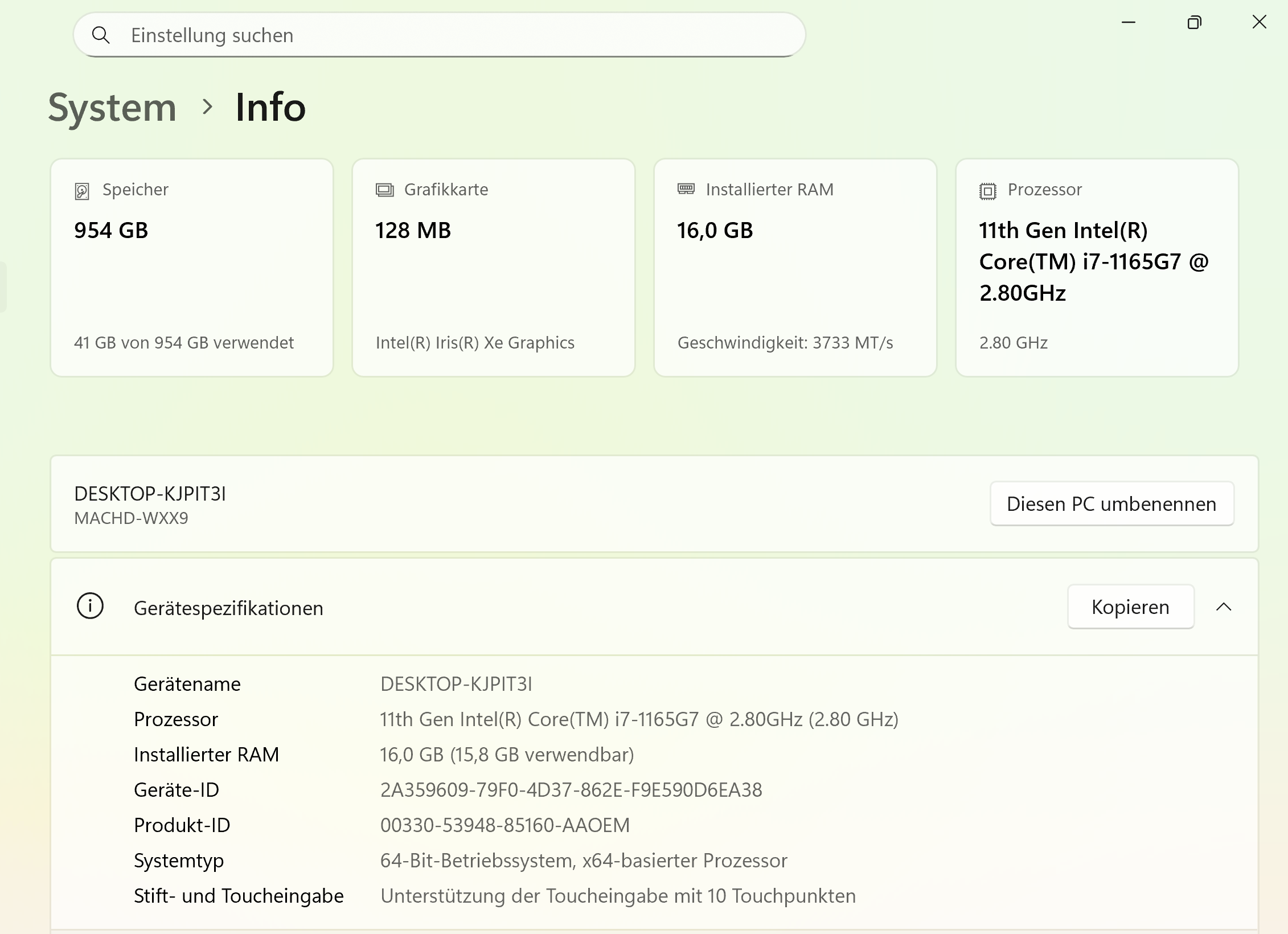Click Gerätename value DESKTOP-KJPIT3I
This screenshot has width=1288, height=934.
coord(456,684)
